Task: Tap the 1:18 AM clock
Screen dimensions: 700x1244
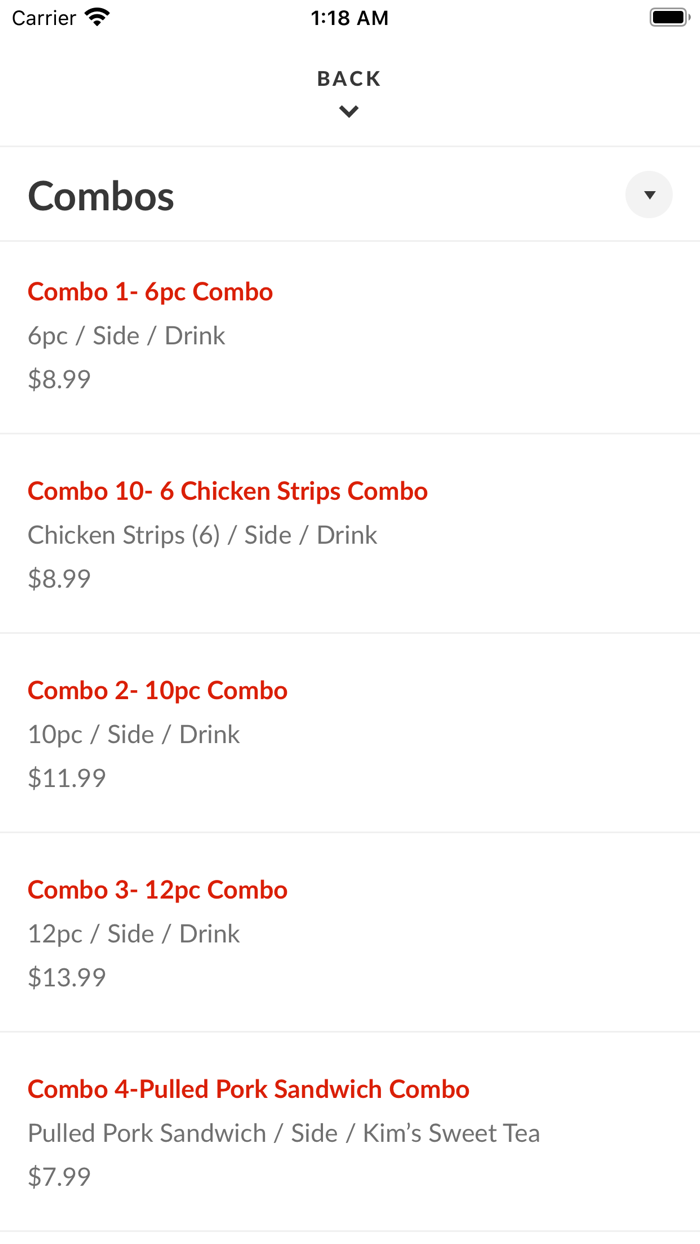Action: pyautogui.click(x=349, y=18)
